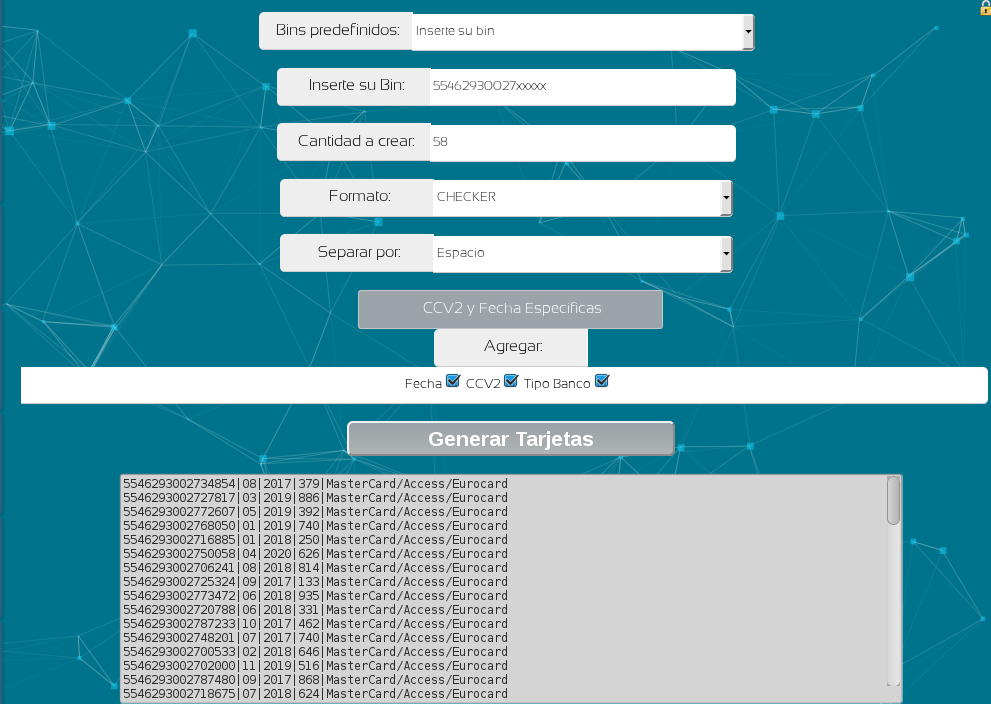Click the 'Separar por:' label
The image size is (991, 704).
pos(359,253)
